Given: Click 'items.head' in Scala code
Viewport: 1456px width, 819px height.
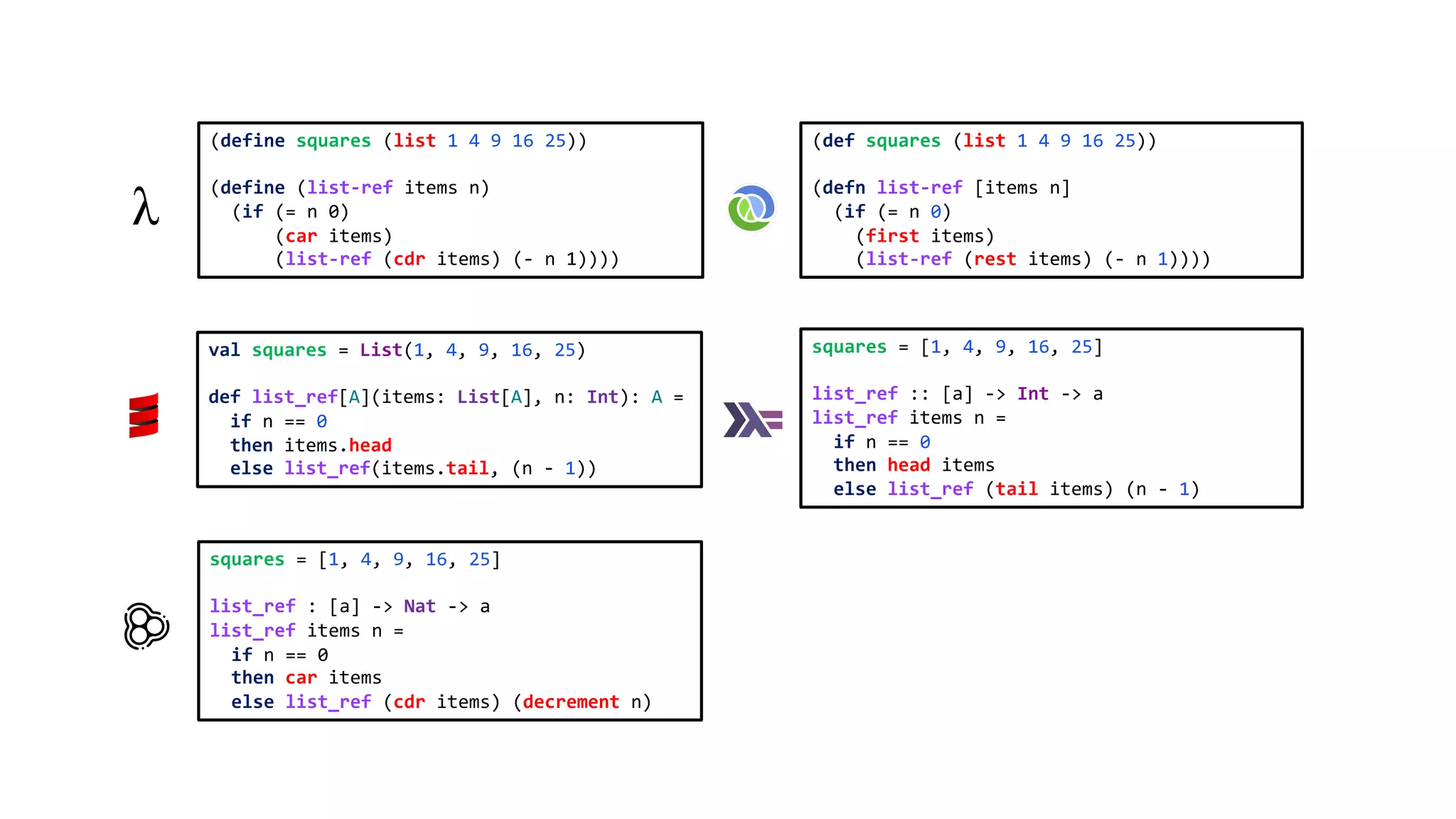Looking at the screenshot, I should coord(338,446).
